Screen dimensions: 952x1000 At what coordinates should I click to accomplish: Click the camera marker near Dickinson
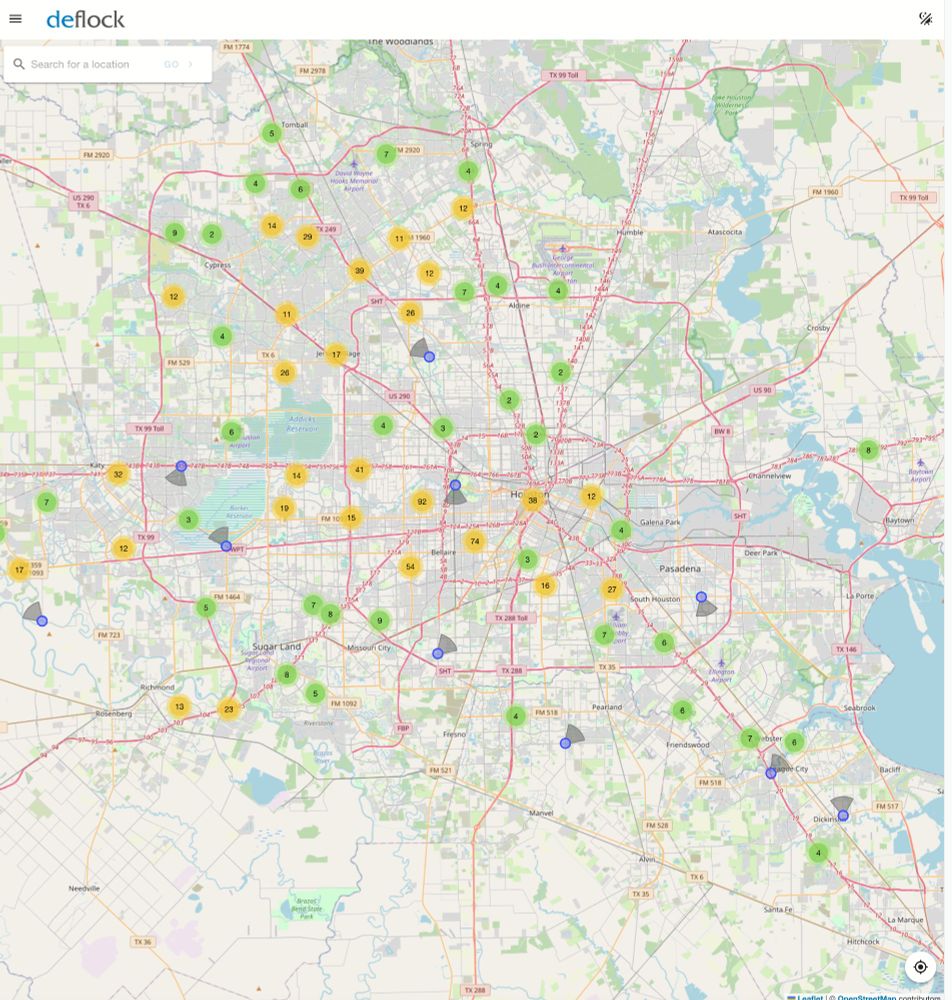click(x=843, y=815)
